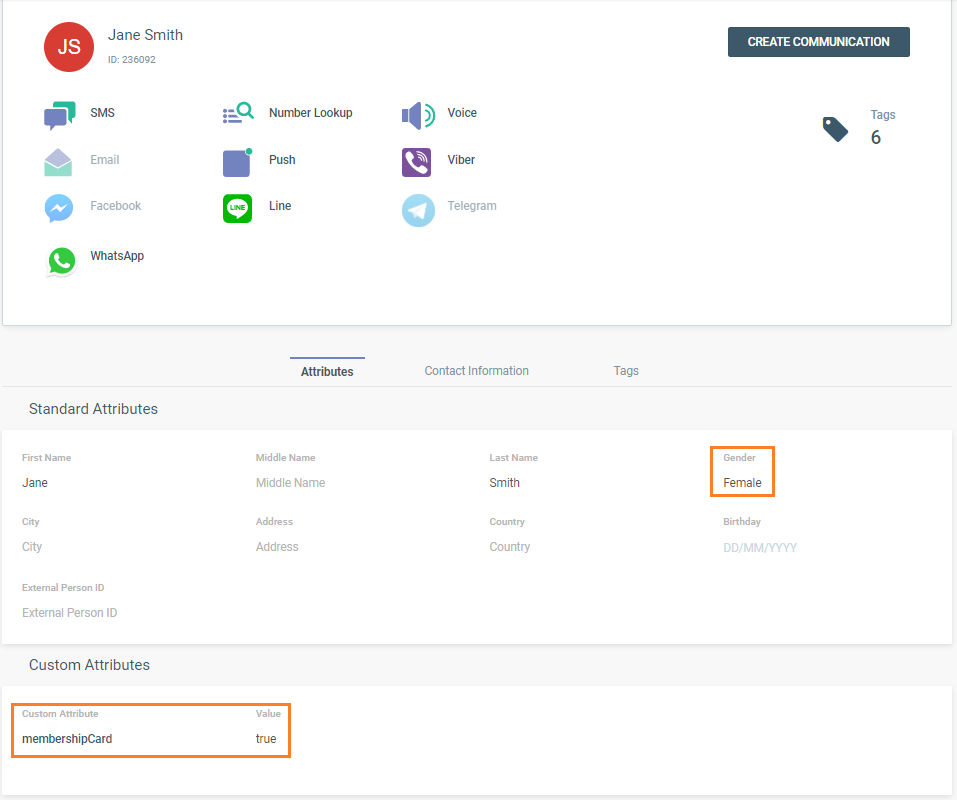Image resolution: width=957 pixels, height=800 pixels.
Task: Click the membershipCard value field showing true
Action: [266, 739]
